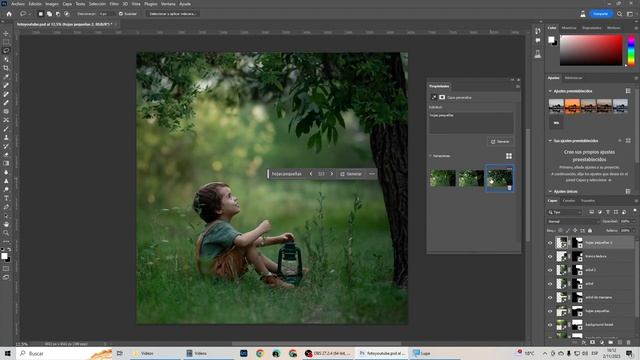
Task: Hide the 'arbol de manzana' layer
Action: click(x=550, y=298)
